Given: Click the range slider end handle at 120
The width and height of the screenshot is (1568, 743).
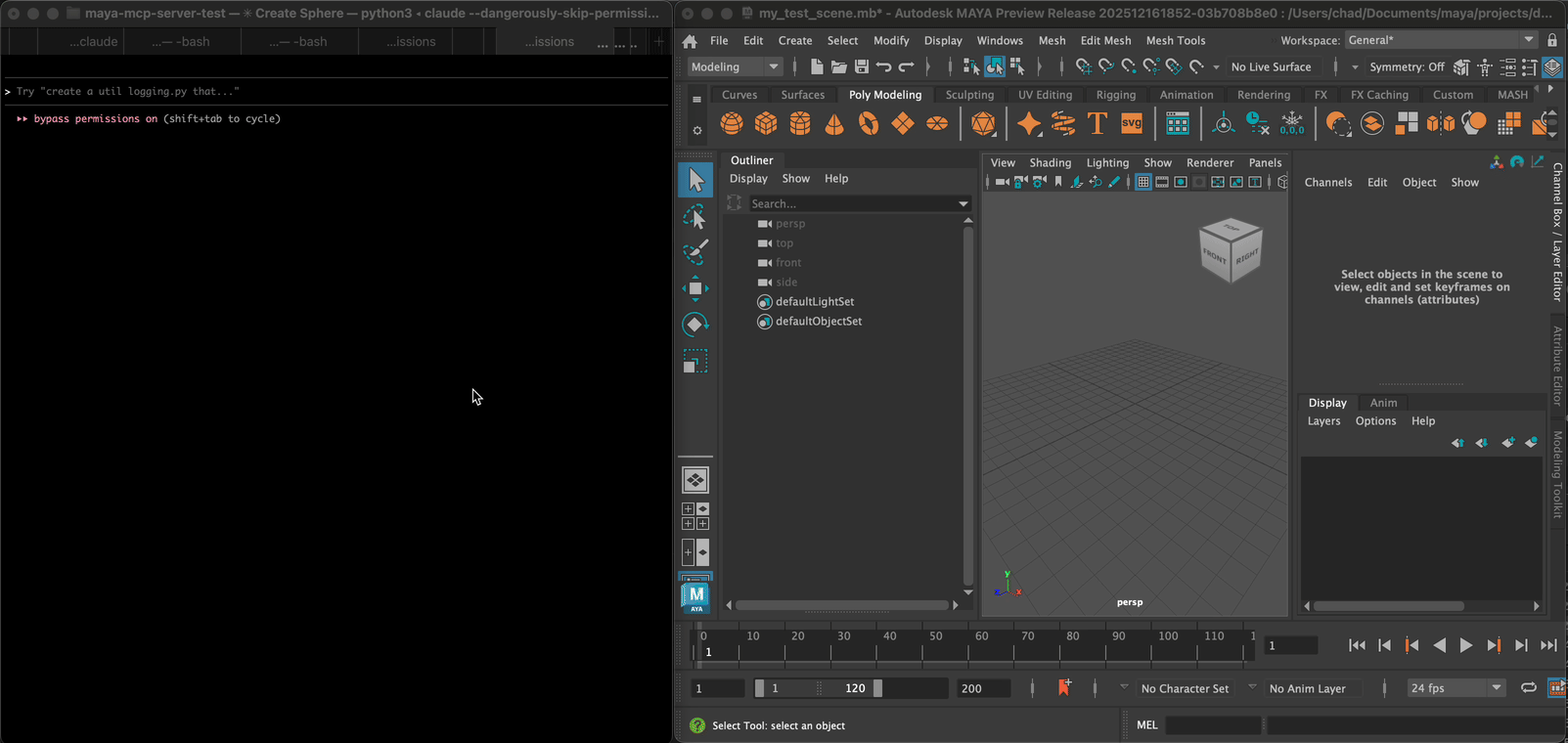Looking at the screenshot, I should pos(877,688).
